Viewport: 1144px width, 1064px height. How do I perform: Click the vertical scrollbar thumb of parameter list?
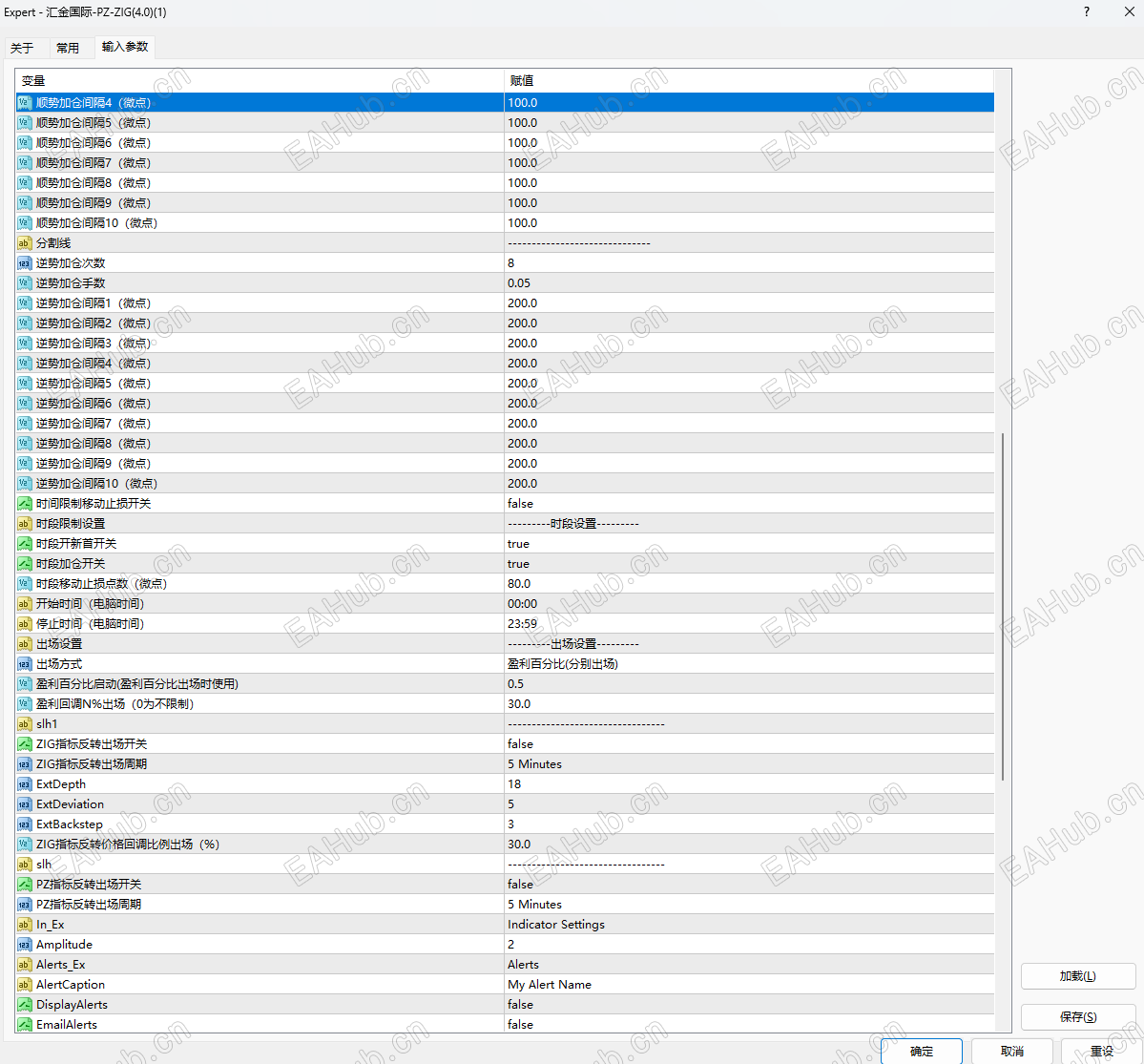[1003, 607]
